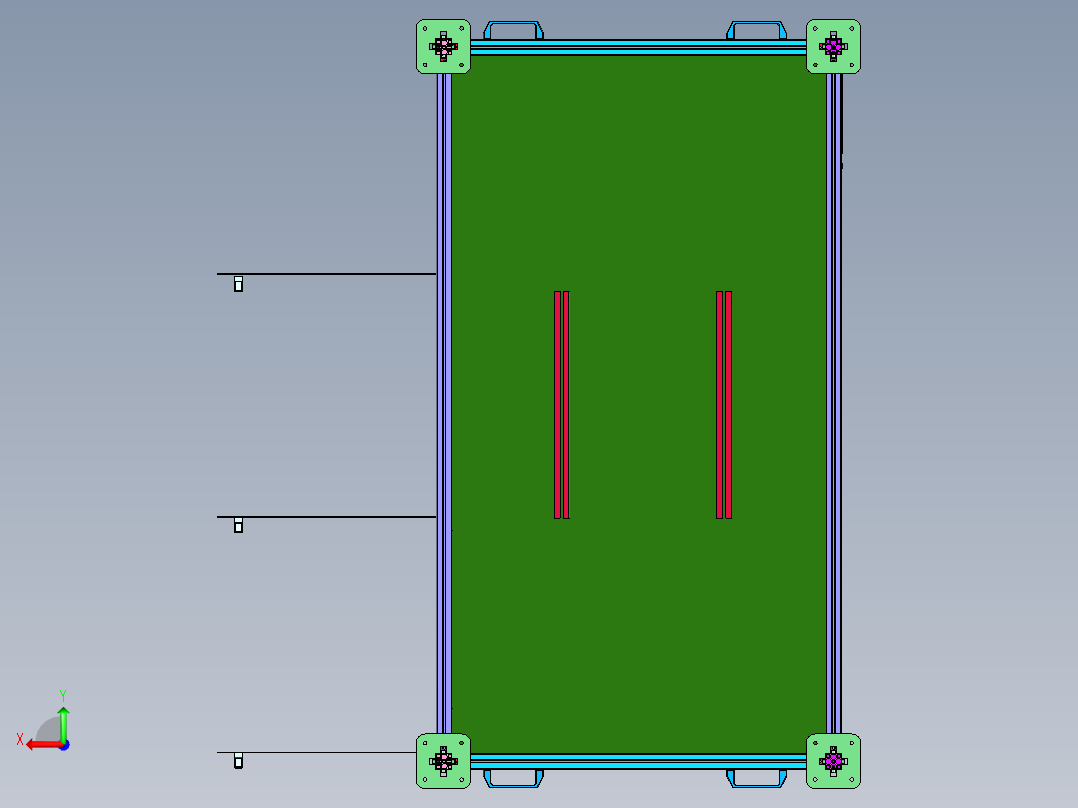The image size is (1078, 808).
Task: Select the bottom-left cyan handle
Action: click(x=514, y=778)
